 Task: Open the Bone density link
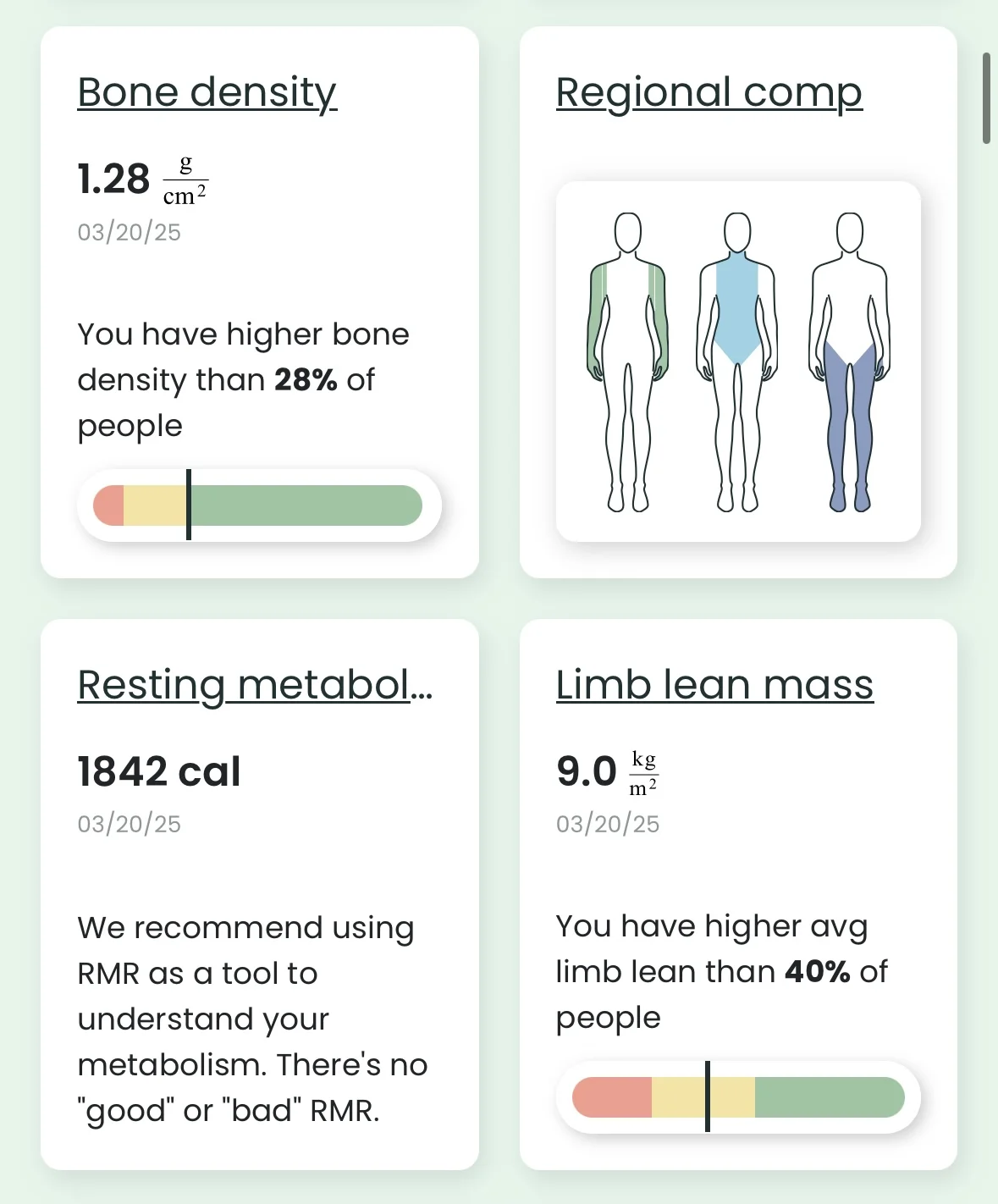pos(207,92)
